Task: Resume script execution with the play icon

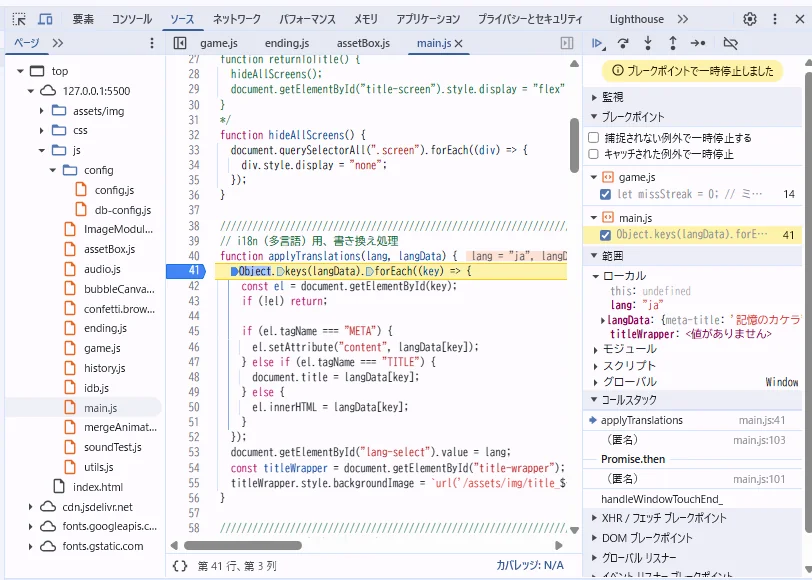Action: coord(598,43)
